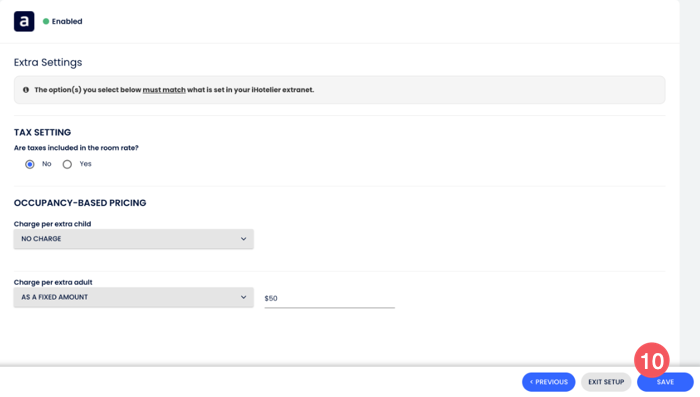Click the Extra Settings page heading

[x=48, y=62]
